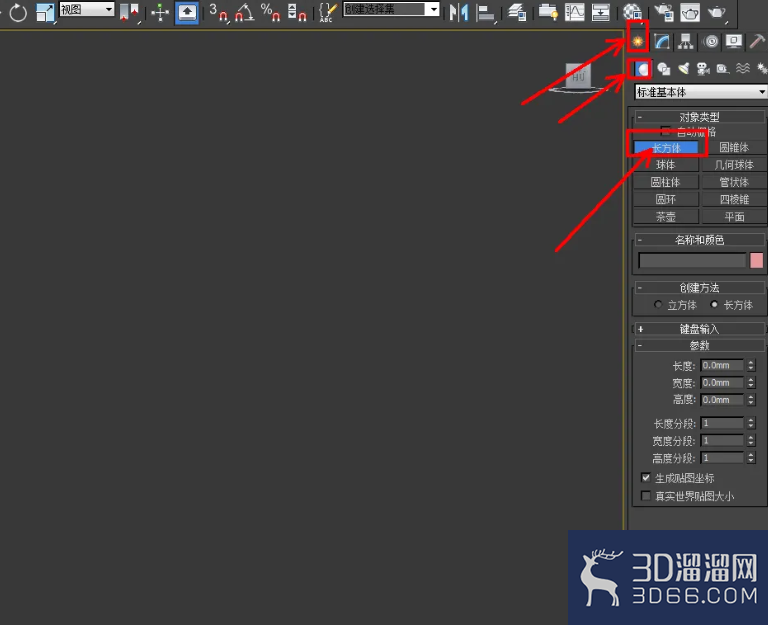Click the 长度 value field
This screenshot has height=625, width=768.
pyautogui.click(x=722, y=365)
